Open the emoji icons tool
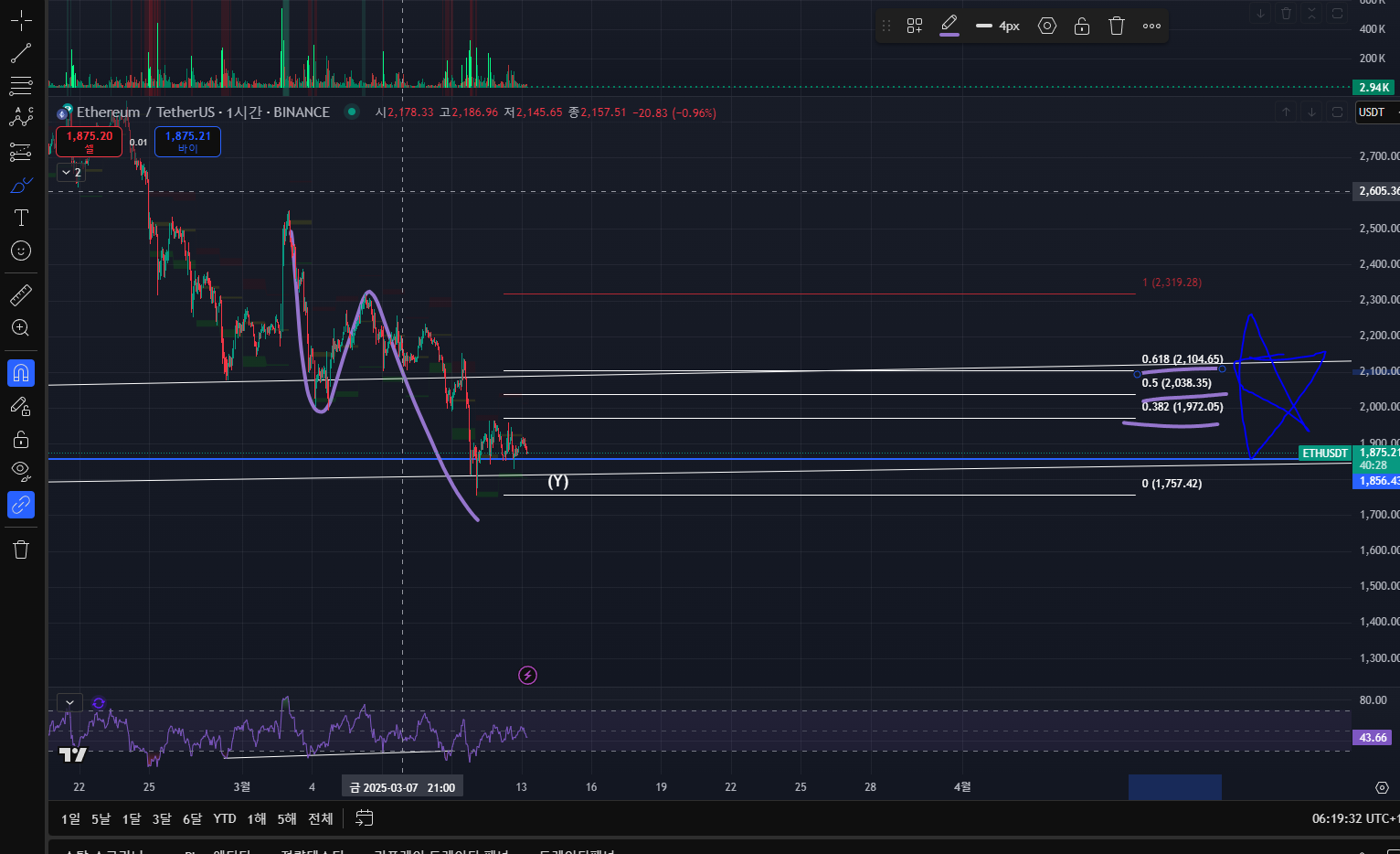Screen dimensions: 1400x854 21,251
